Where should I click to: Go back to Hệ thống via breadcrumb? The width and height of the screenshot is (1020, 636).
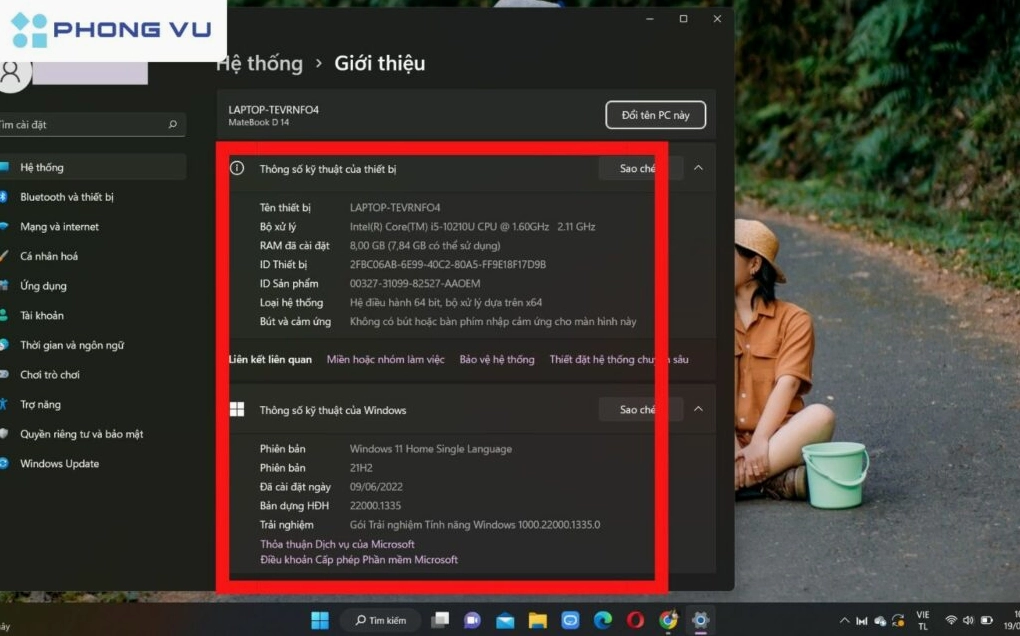pos(258,63)
